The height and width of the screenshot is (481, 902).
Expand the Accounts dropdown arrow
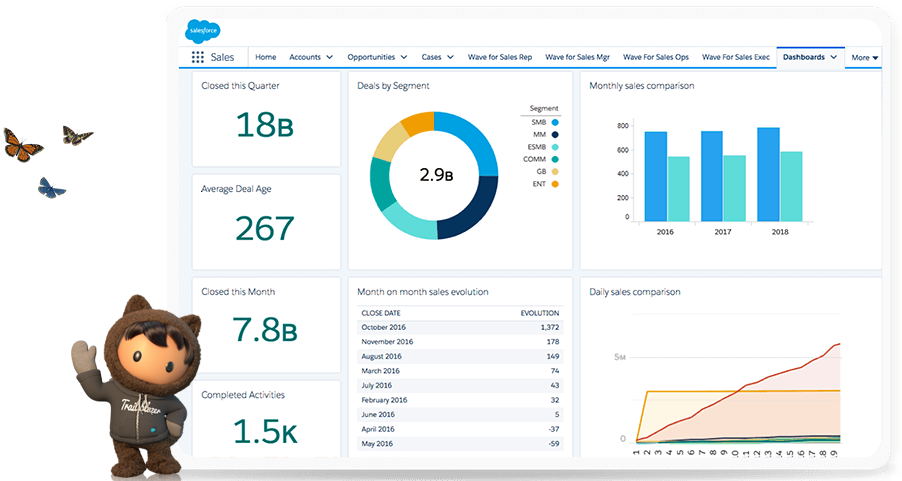(x=330, y=57)
